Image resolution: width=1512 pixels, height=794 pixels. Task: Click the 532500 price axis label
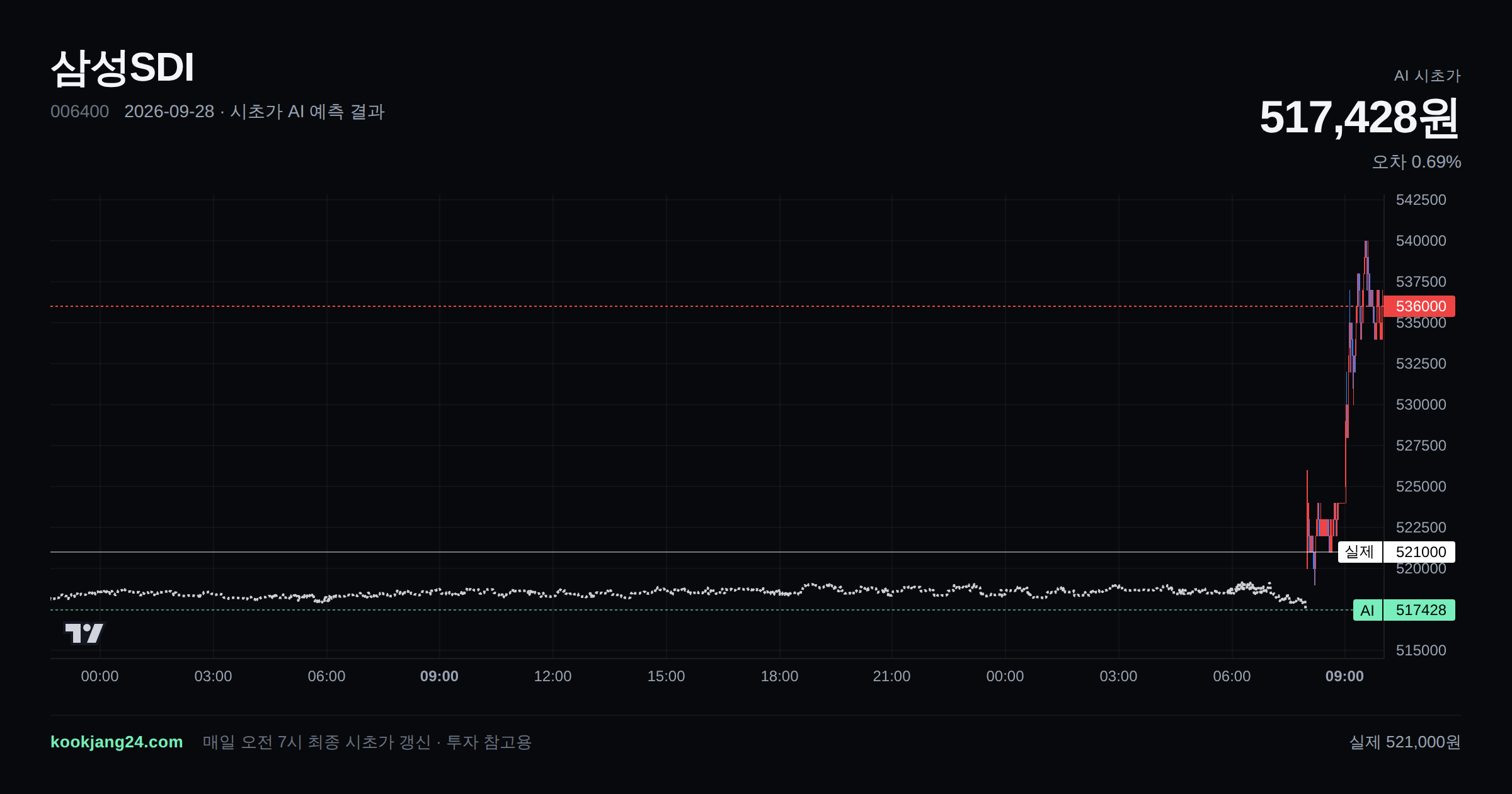(1421, 364)
